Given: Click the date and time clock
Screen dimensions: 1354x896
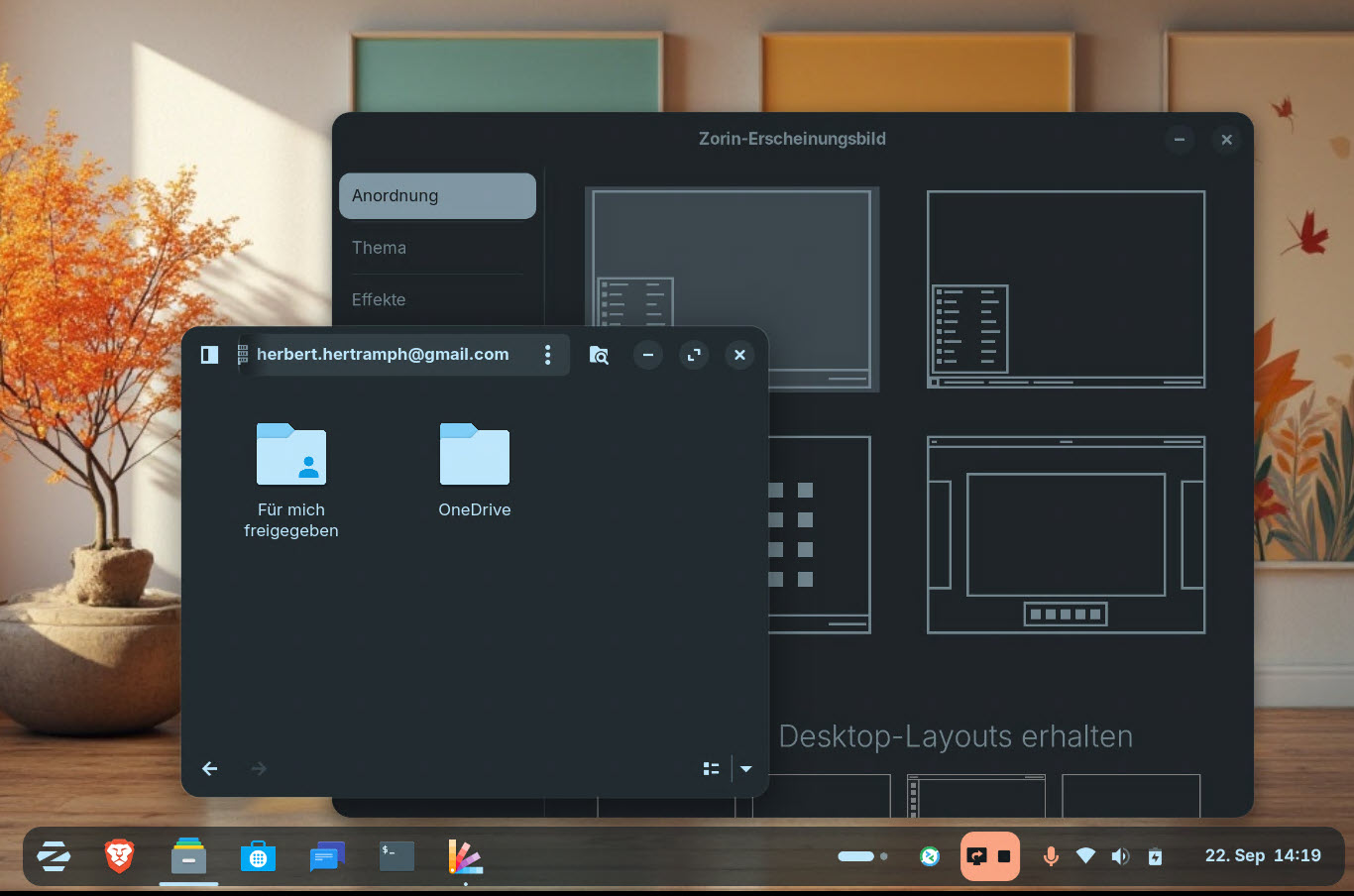Looking at the screenshot, I should [1262, 855].
